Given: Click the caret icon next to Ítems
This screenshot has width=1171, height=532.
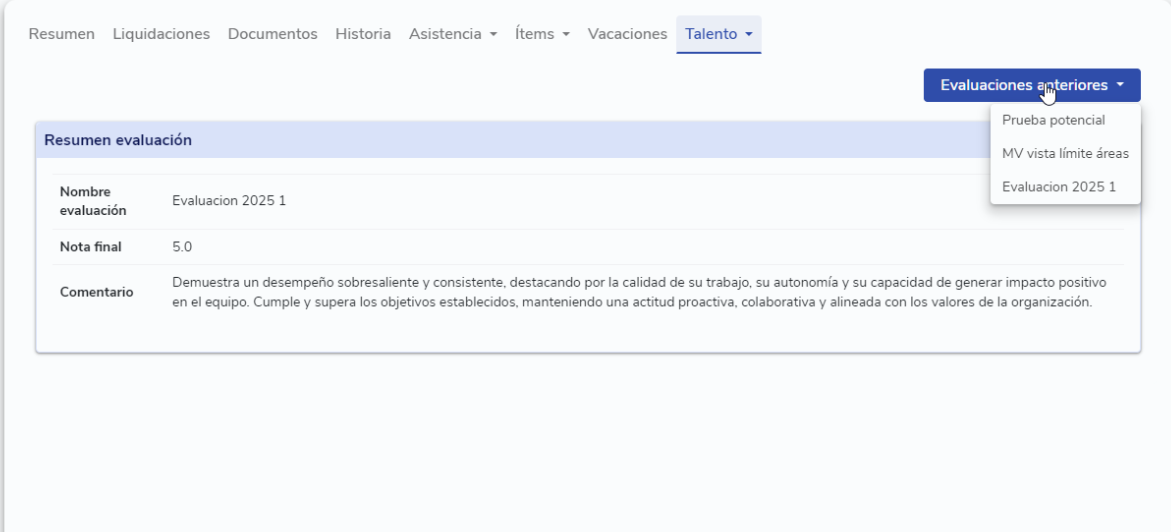Looking at the screenshot, I should click(566, 34).
